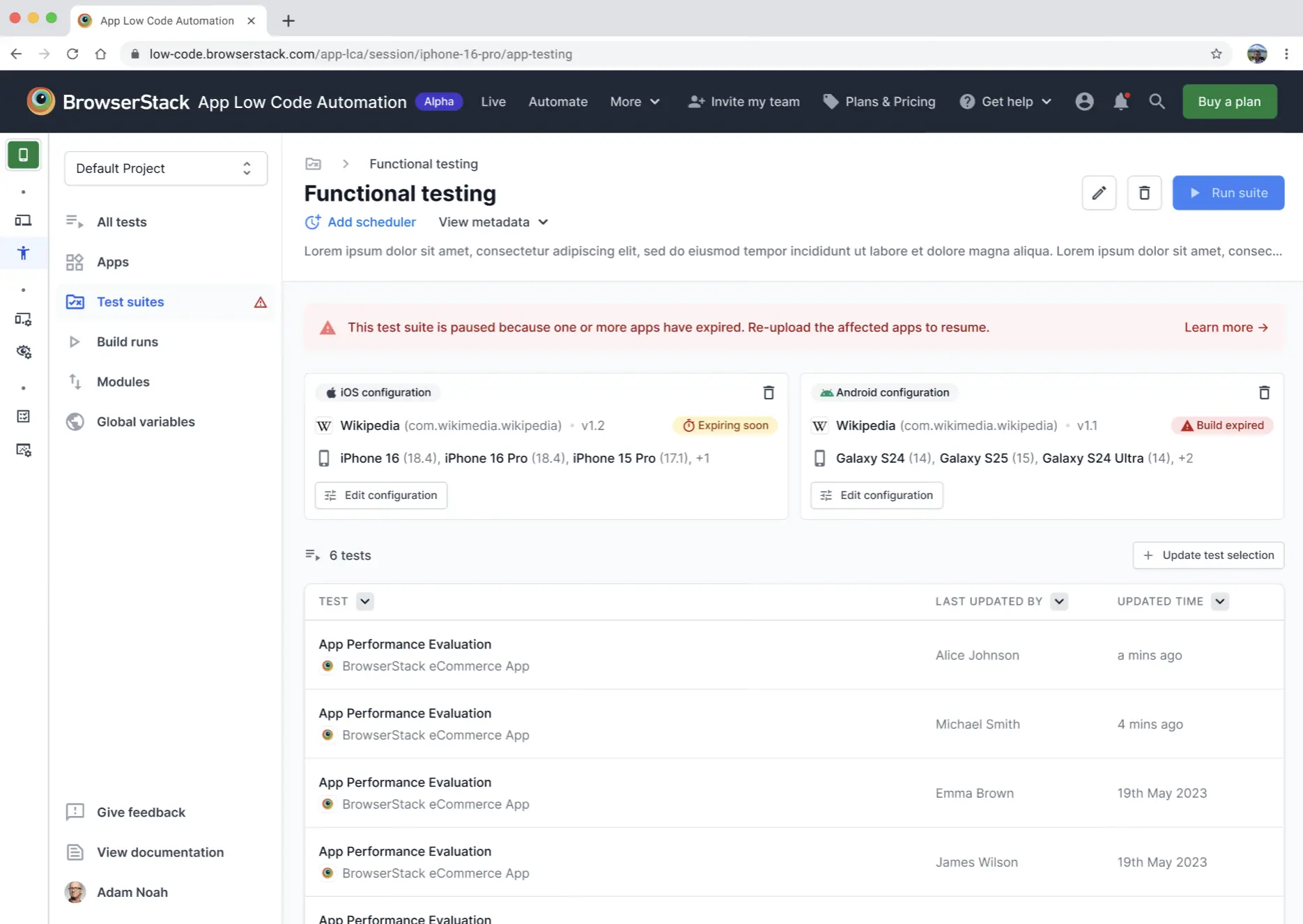Select the accessibility icon in the sidebar
Screen dimensions: 1303x924
tap(24, 253)
